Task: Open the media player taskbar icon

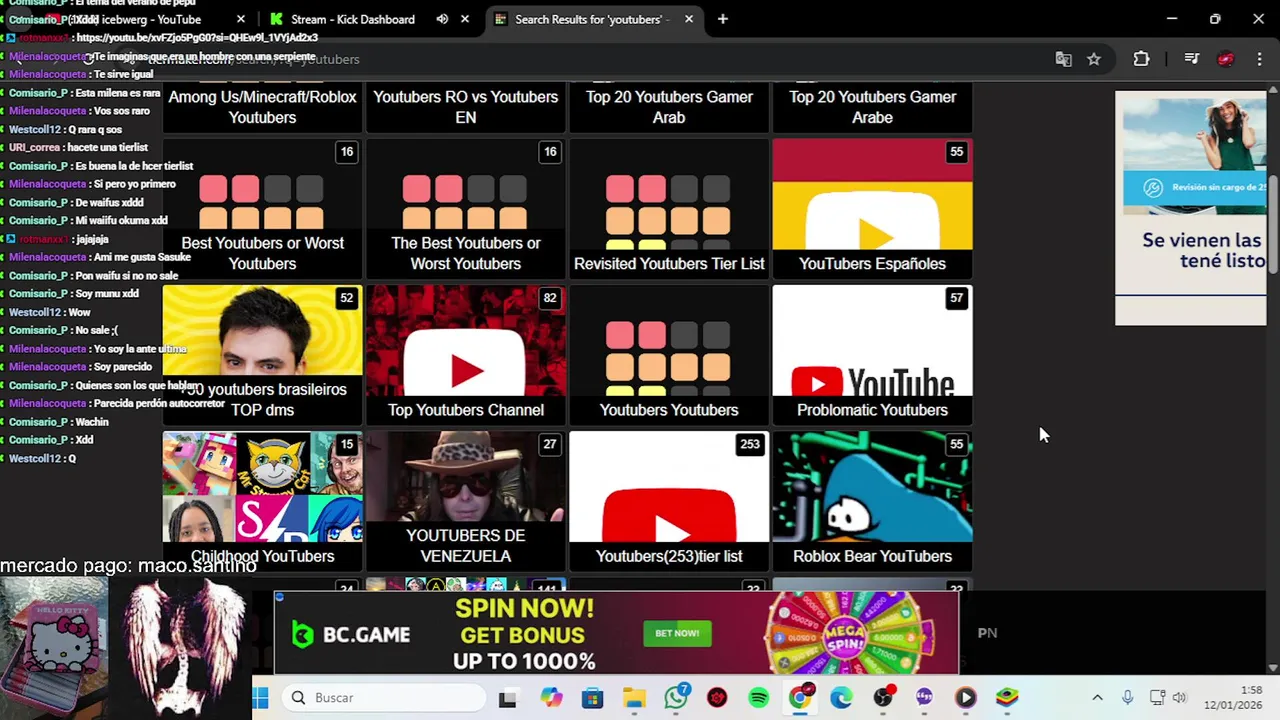Action: click(x=966, y=698)
